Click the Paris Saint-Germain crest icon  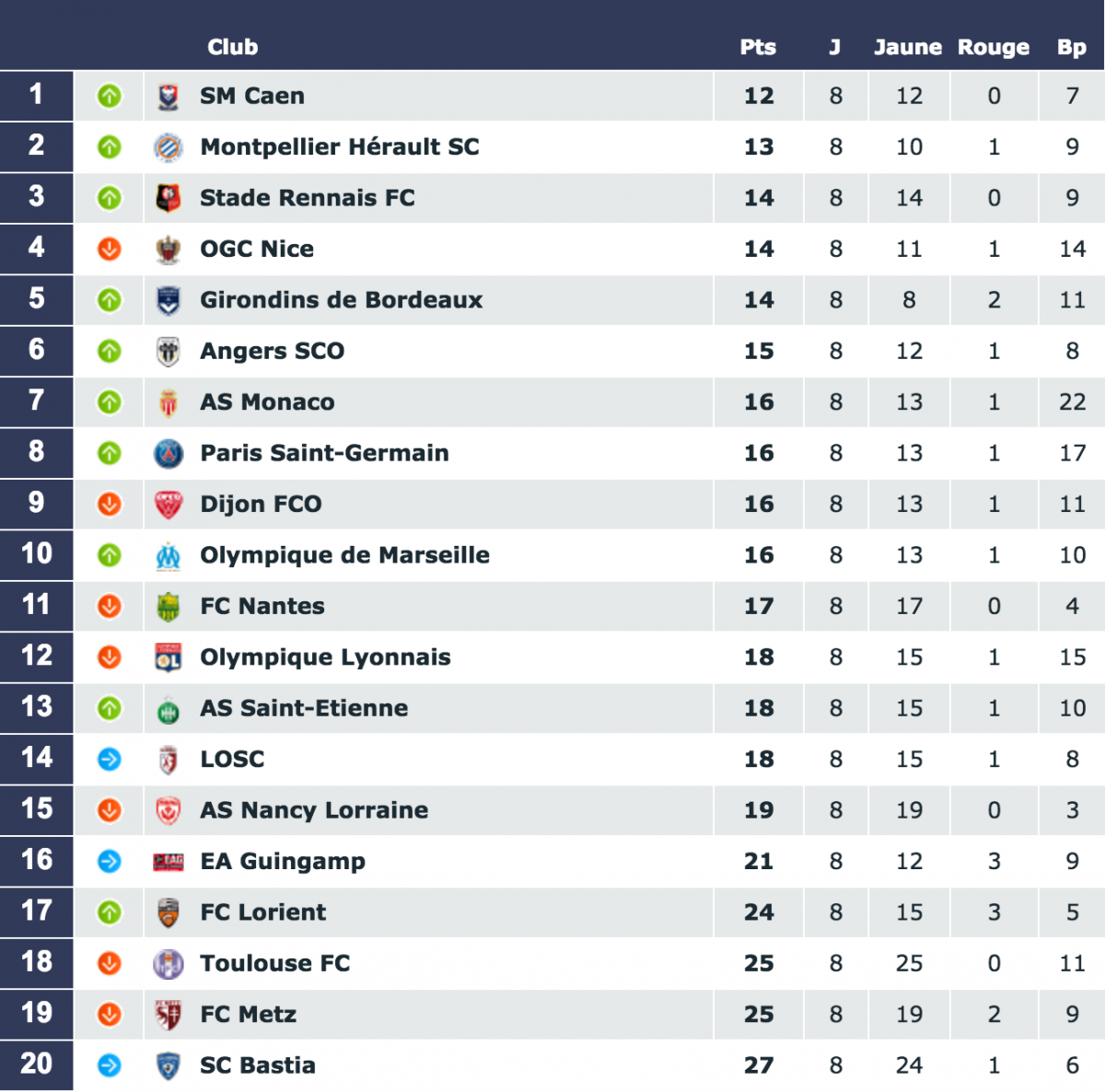pyautogui.click(x=168, y=453)
